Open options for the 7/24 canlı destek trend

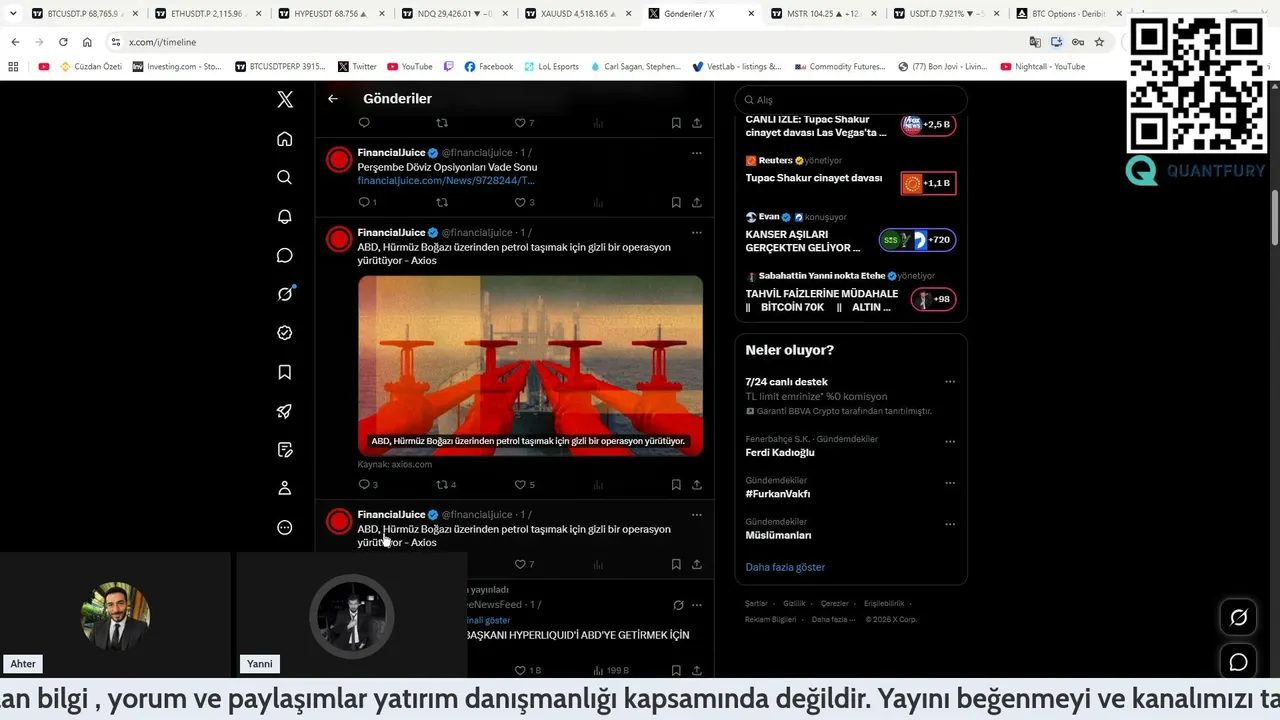pyautogui.click(x=950, y=382)
